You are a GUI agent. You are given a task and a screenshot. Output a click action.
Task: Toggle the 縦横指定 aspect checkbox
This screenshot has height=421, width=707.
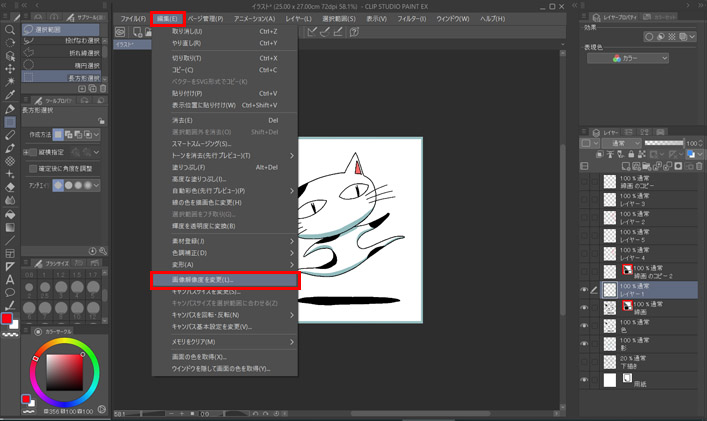click(32, 152)
